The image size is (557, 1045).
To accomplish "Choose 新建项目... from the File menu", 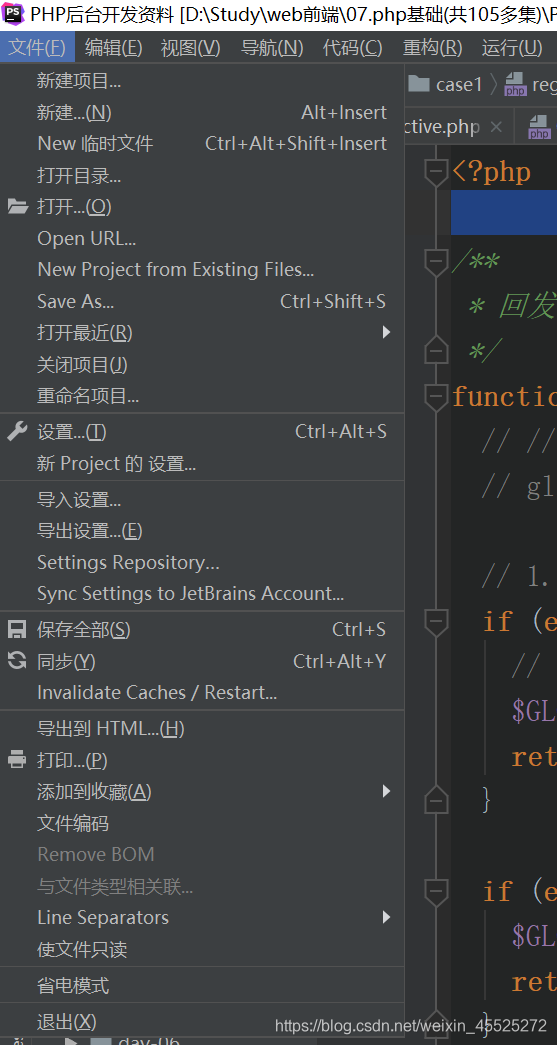I will 202,81.
